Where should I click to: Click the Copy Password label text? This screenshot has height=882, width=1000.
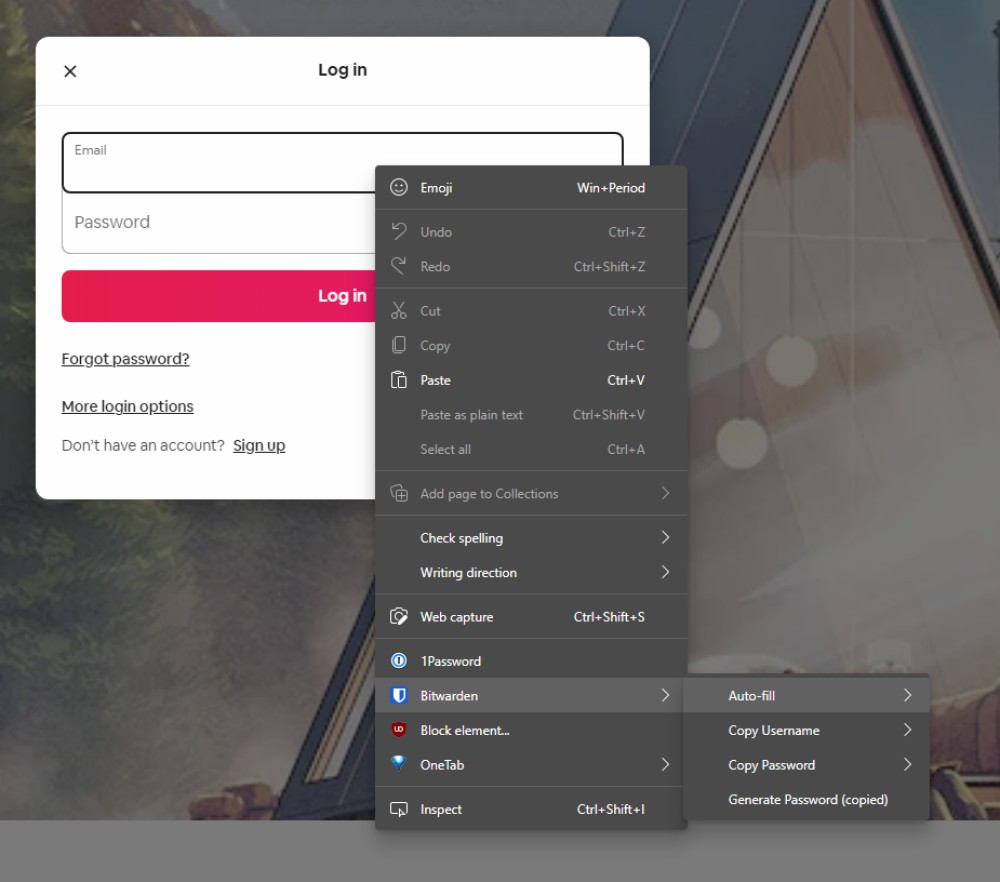[x=772, y=765]
